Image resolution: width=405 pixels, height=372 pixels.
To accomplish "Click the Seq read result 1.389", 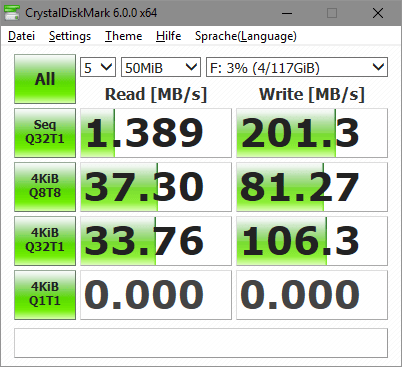I will (156, 133).
